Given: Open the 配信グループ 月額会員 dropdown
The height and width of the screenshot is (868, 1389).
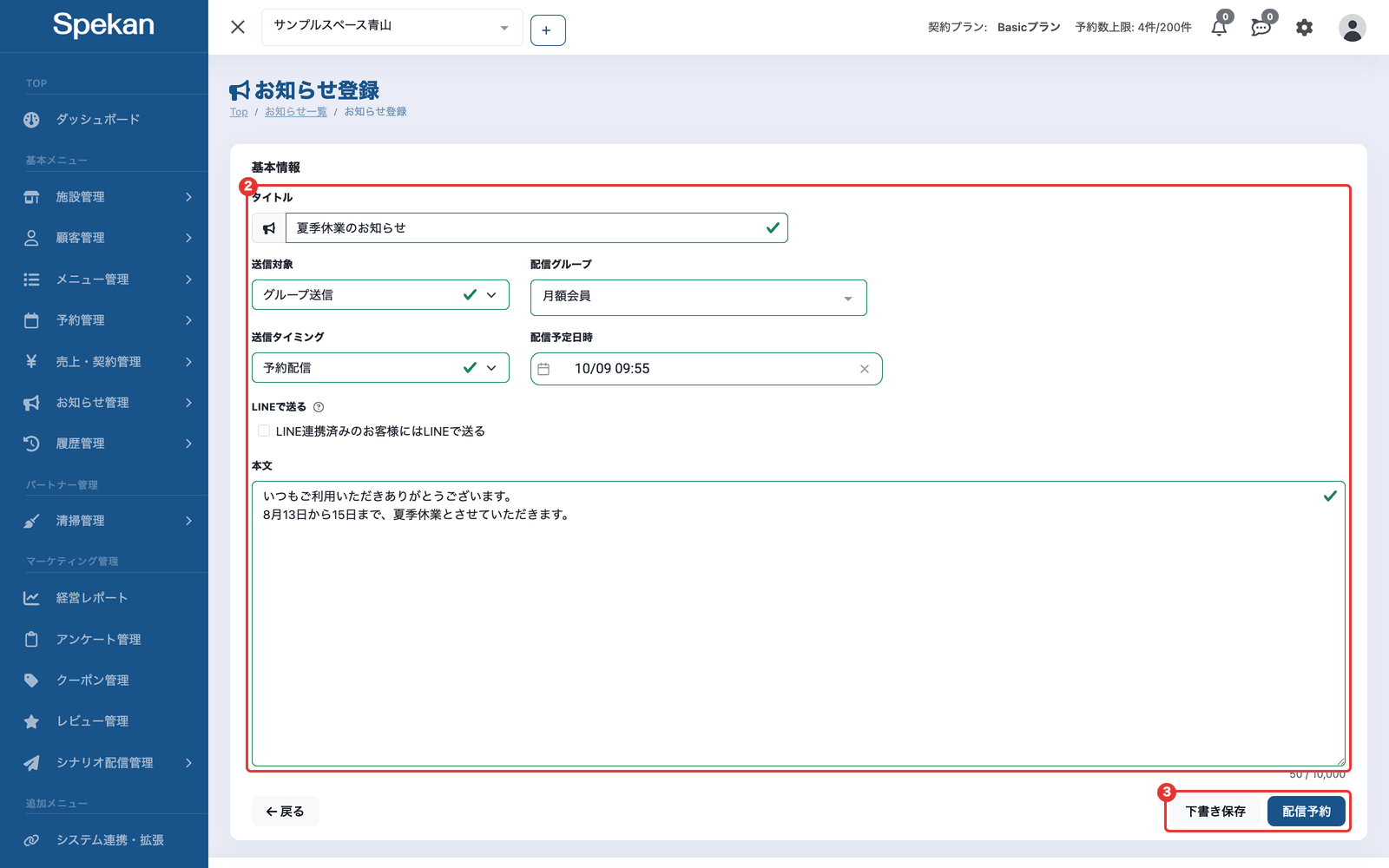Looking at the screenshot, I should 699,298.
